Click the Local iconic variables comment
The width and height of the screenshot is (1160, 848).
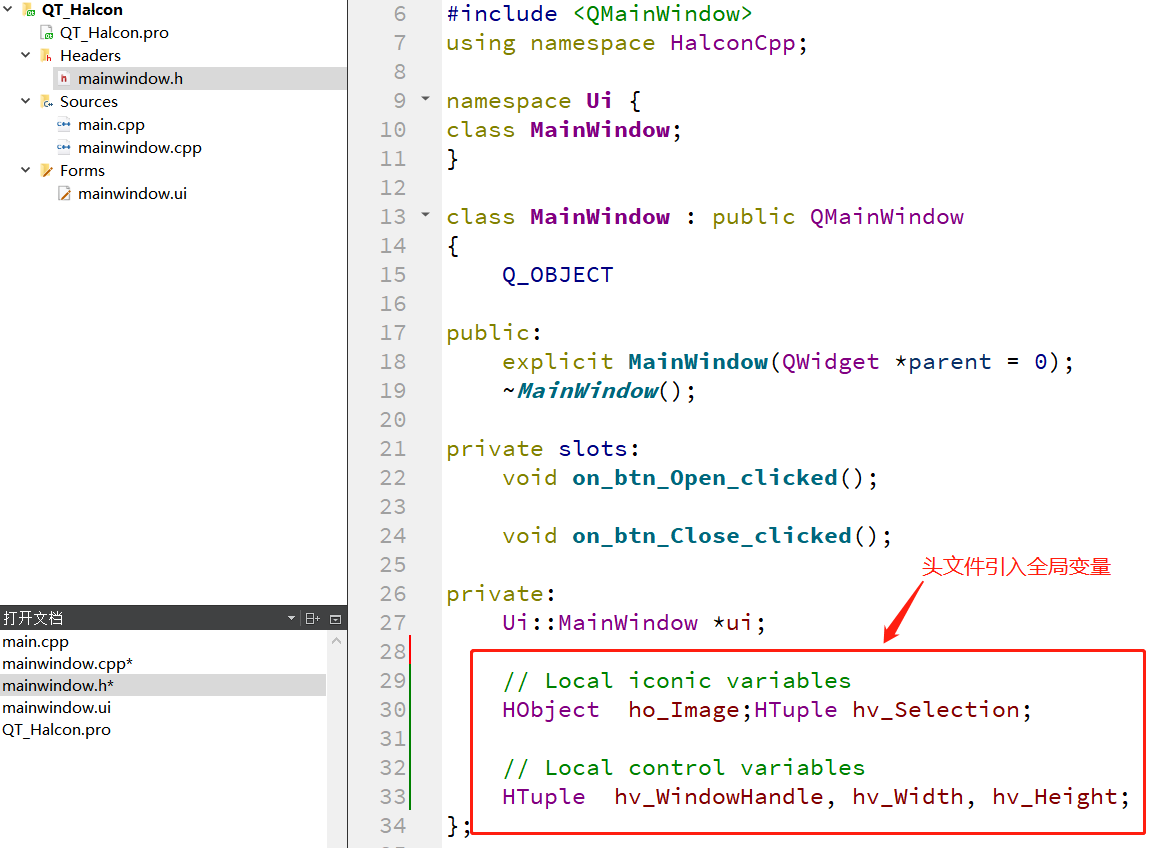677,681
